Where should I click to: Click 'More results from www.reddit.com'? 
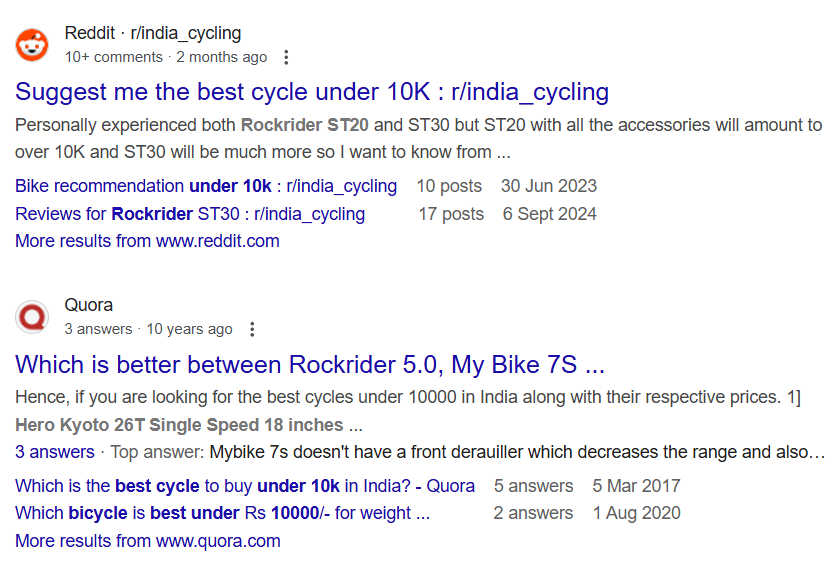pos(147,241)
